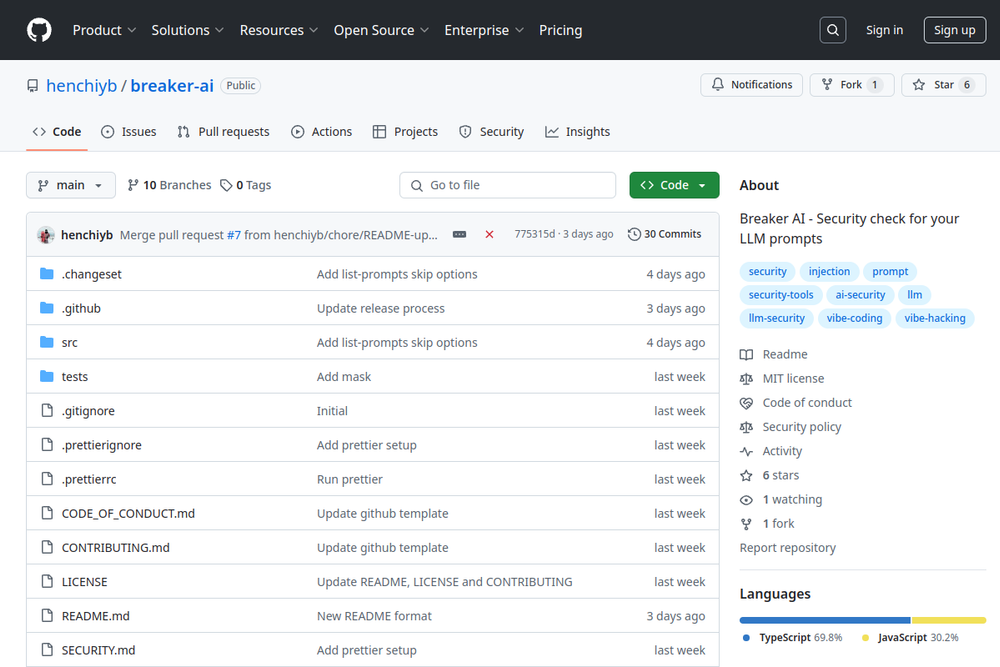Star the breaker-ai repository
This screenshot has height=667, width=1000.
tap(943, 85)
